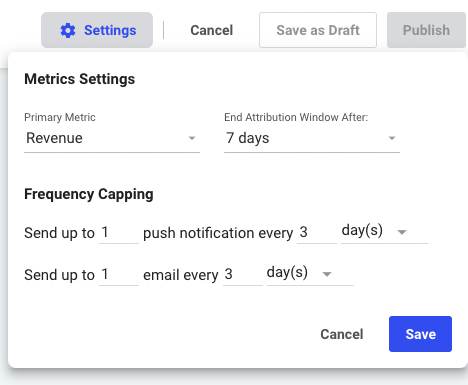Image resolution: width=468 pixels, height=385 pixels.
Task: Cancel the Metrics Settings dialog
Action: click(342, 334)
